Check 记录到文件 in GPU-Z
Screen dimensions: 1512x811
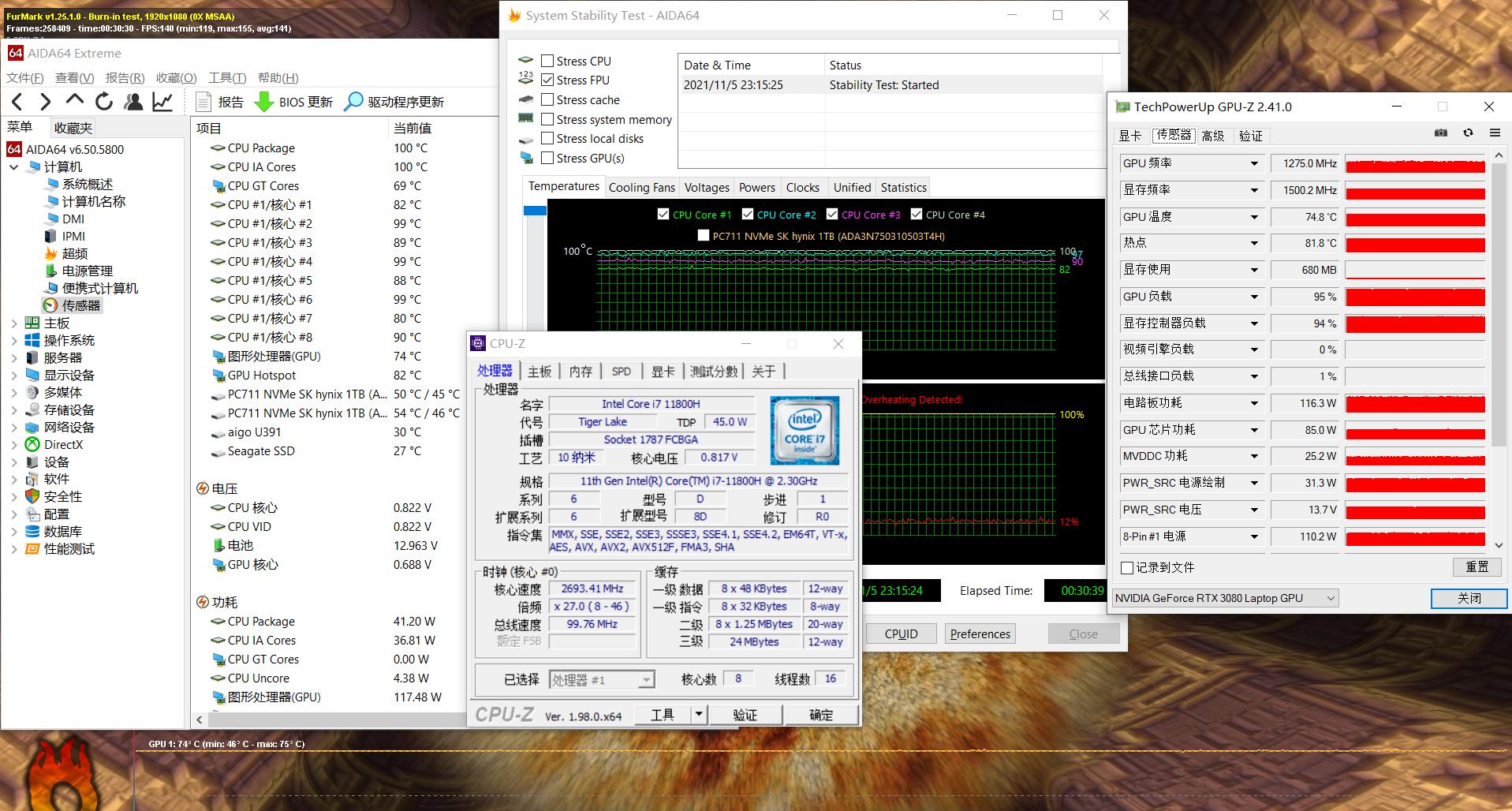[1127, 567]
